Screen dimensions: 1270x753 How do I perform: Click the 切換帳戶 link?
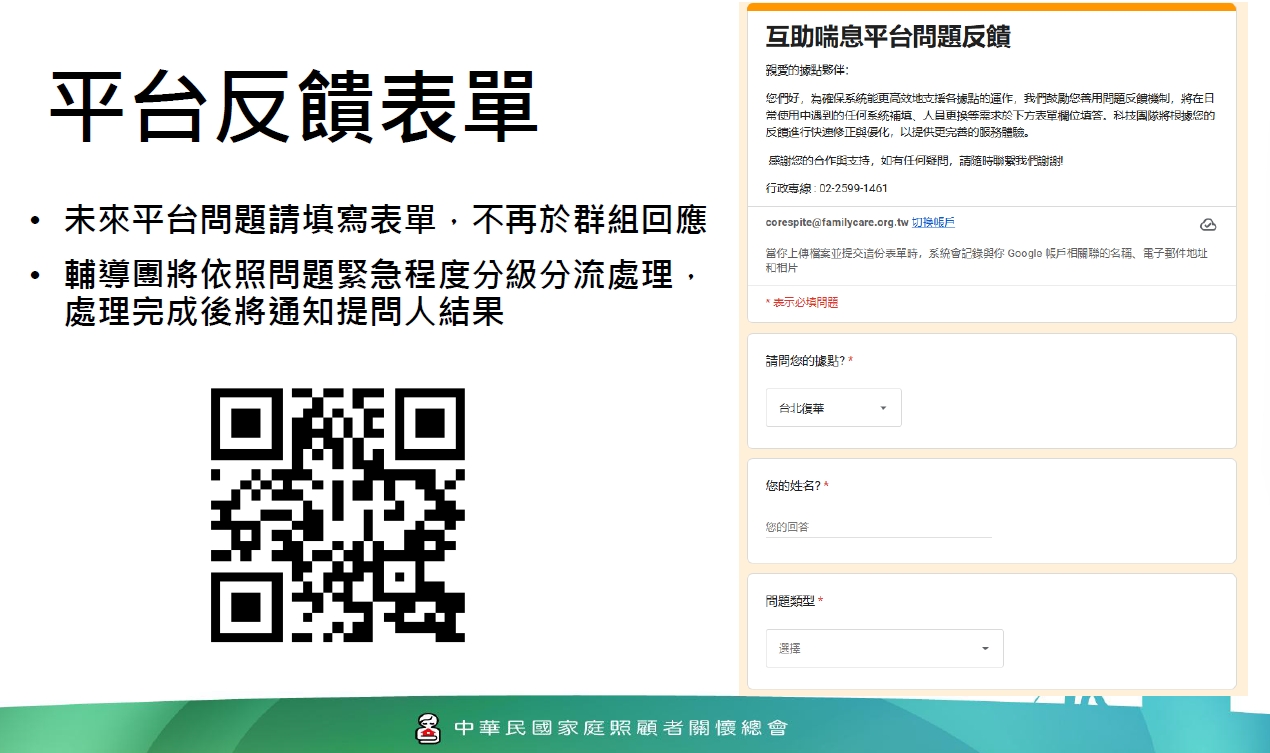[933, 222]
